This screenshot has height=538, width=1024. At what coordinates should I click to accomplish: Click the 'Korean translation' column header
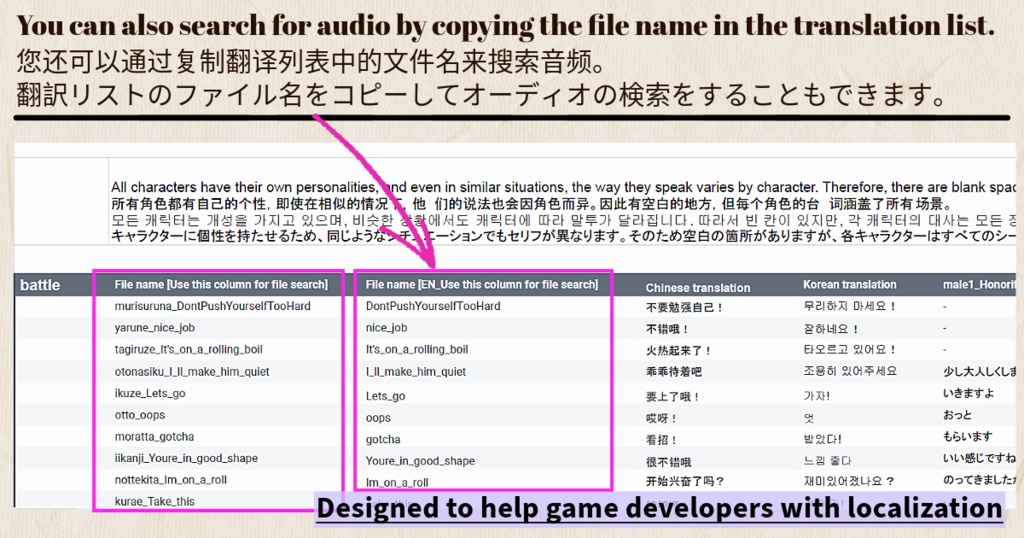tap(850, 284)
